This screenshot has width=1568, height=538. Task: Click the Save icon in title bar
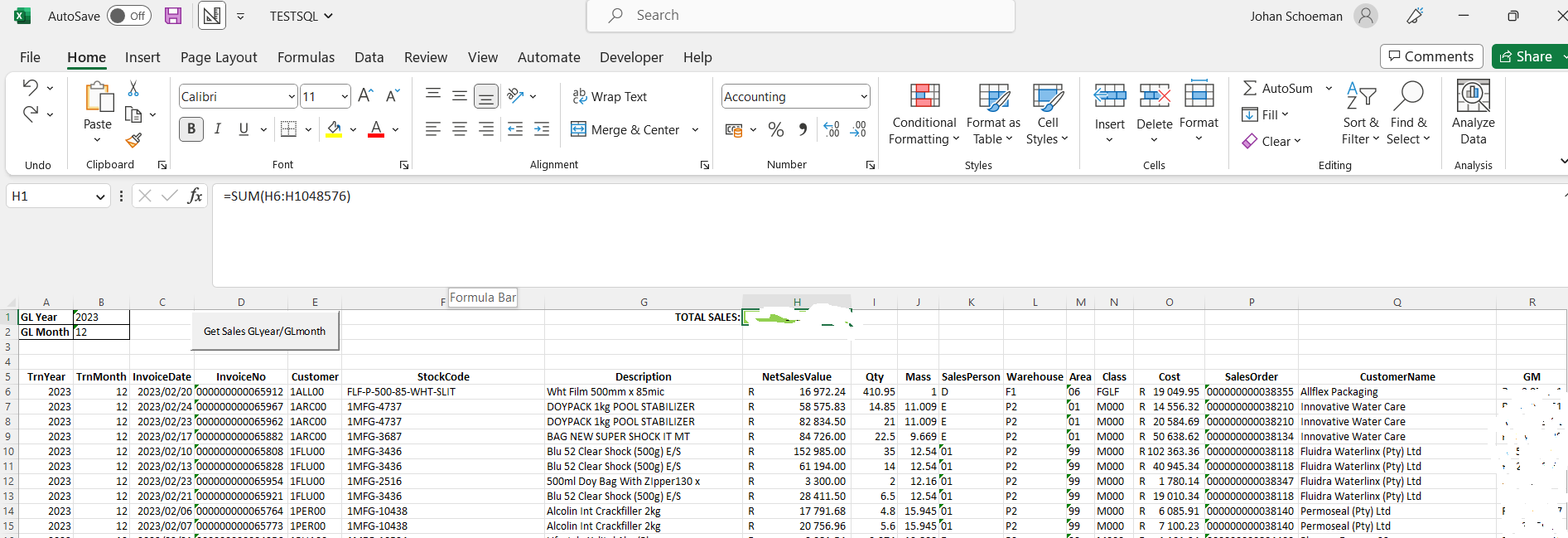[173, 16]
